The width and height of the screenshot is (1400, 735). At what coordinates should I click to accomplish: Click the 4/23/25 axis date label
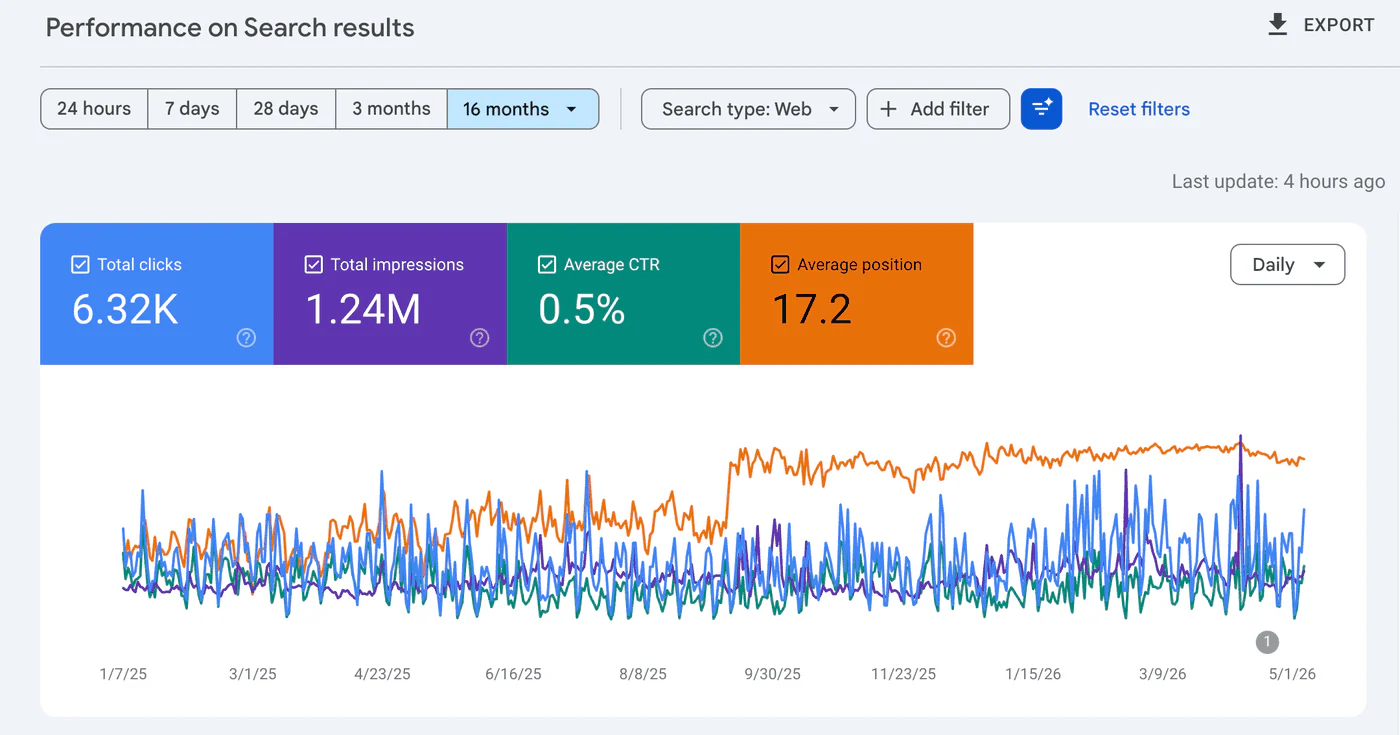click(383, 674)
